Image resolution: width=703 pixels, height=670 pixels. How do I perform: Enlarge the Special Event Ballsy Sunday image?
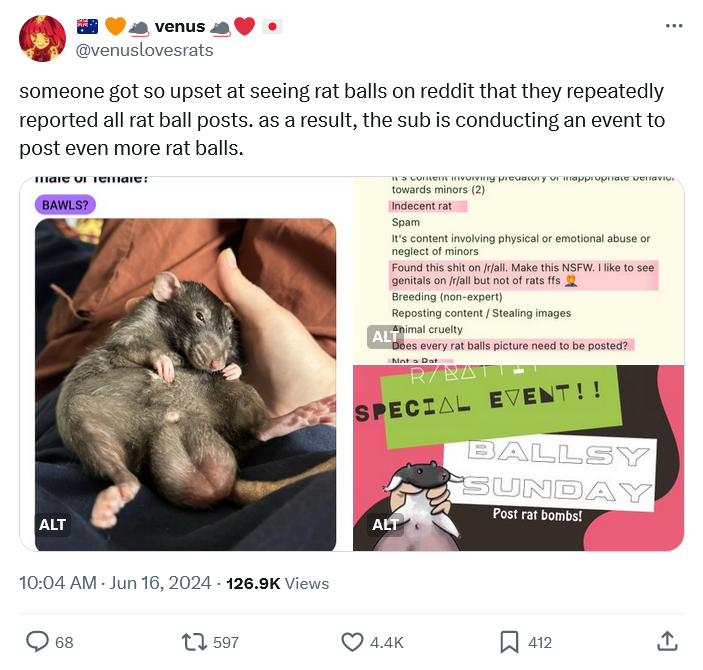tap(518, 458)
